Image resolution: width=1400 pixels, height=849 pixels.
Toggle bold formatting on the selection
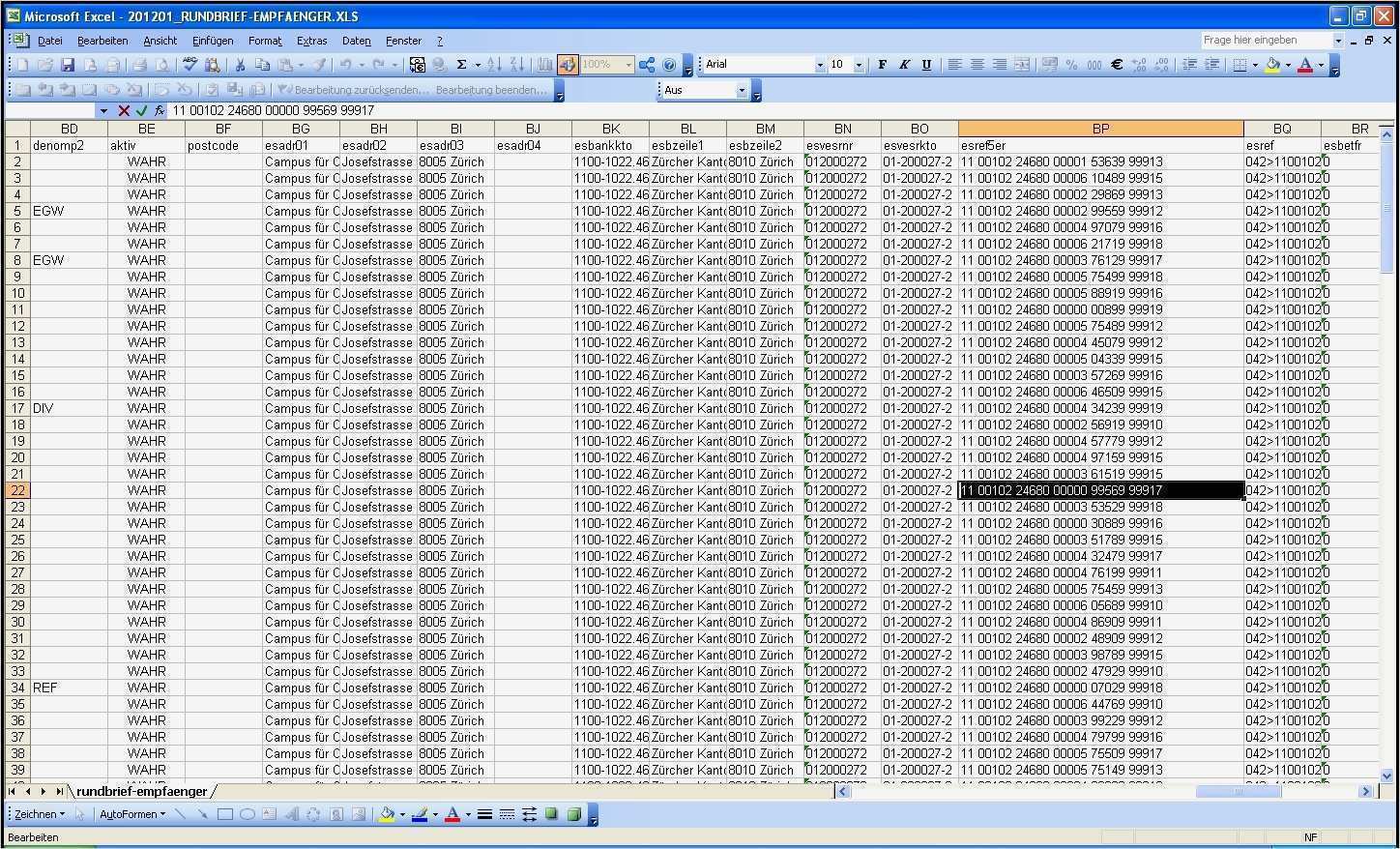point(881,64)
